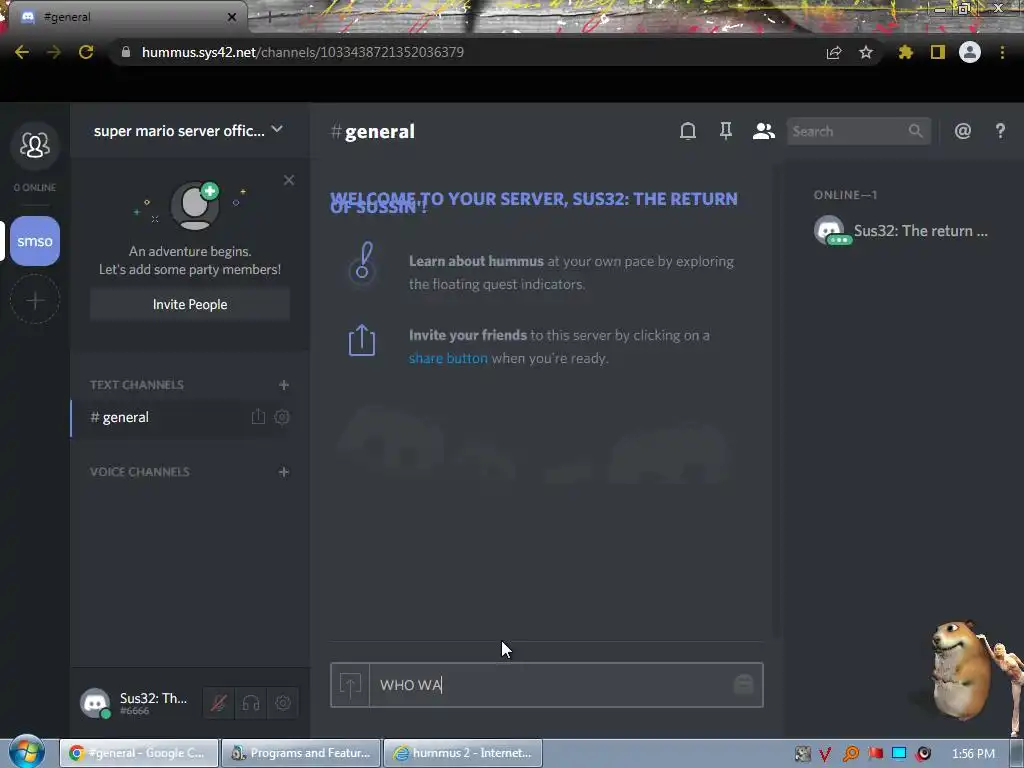
Task: Open User Settings gear icon
Action: 283,703
